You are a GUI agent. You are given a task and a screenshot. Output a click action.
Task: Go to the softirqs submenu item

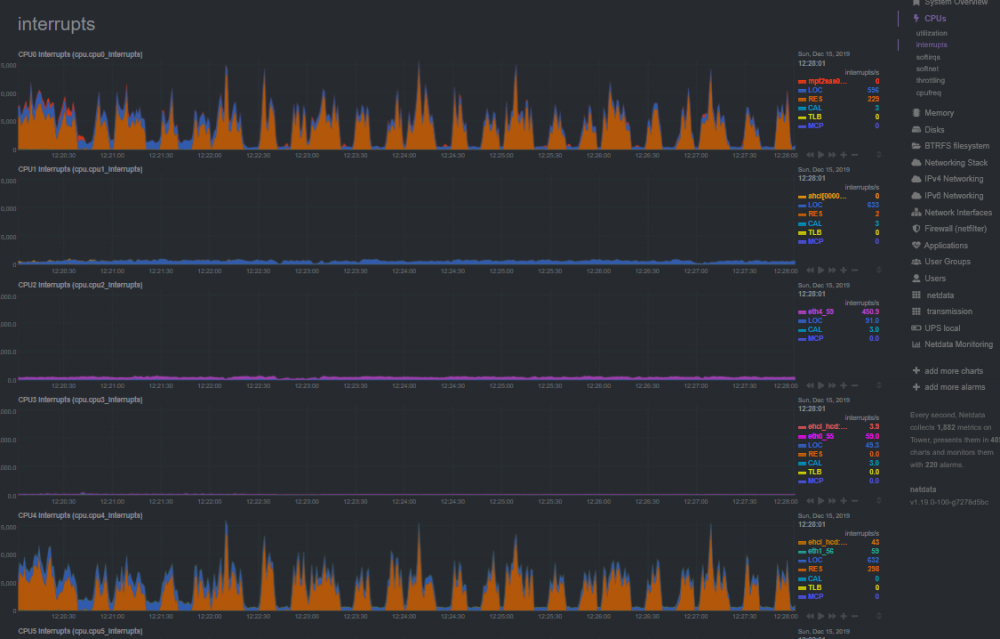[x=928, y=57]
